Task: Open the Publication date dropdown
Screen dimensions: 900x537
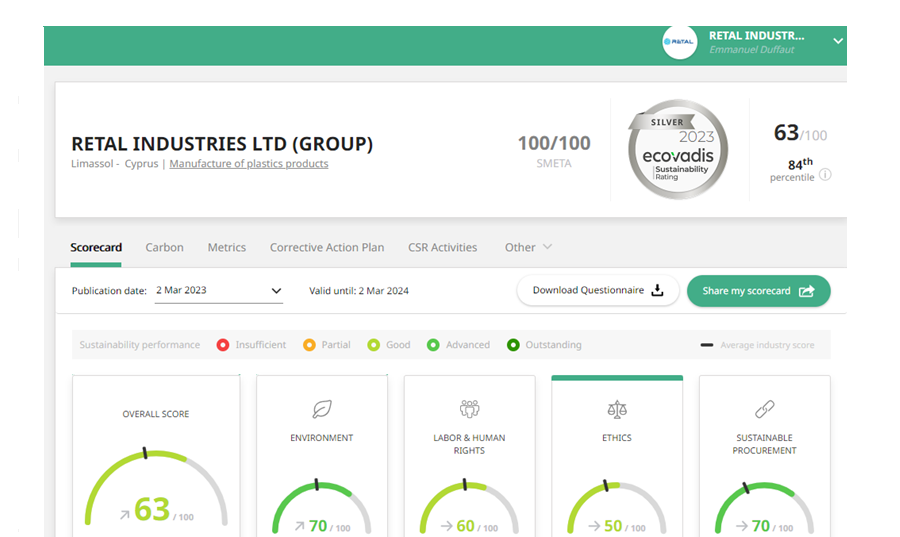Action: (x=219, y=290)
